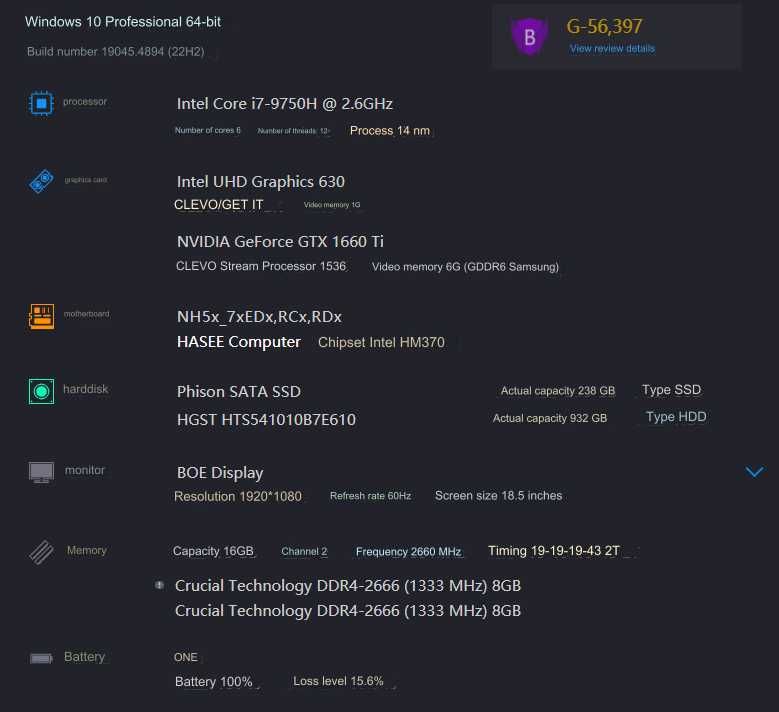
Task: Click the processor chip icon
Action: coord(41,103)
